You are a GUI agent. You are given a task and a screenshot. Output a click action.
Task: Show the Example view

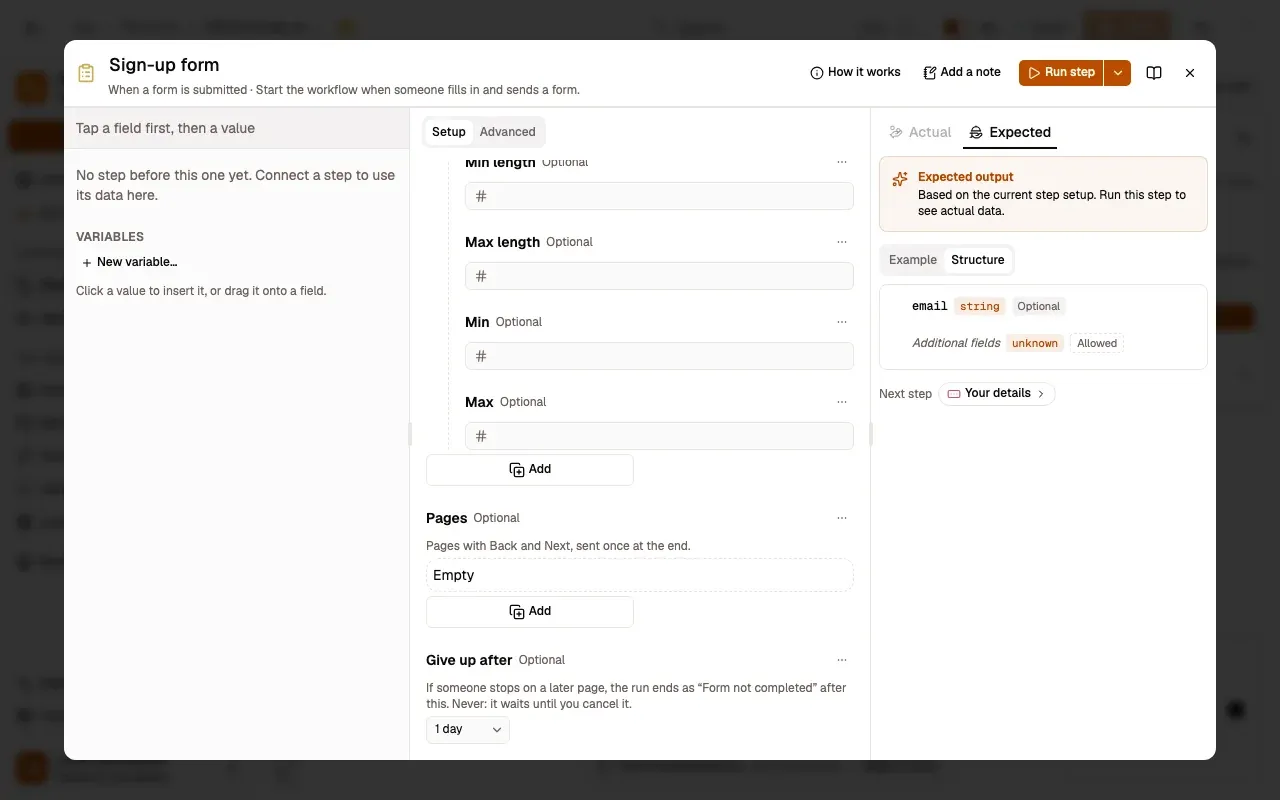[x=913, y=260]
